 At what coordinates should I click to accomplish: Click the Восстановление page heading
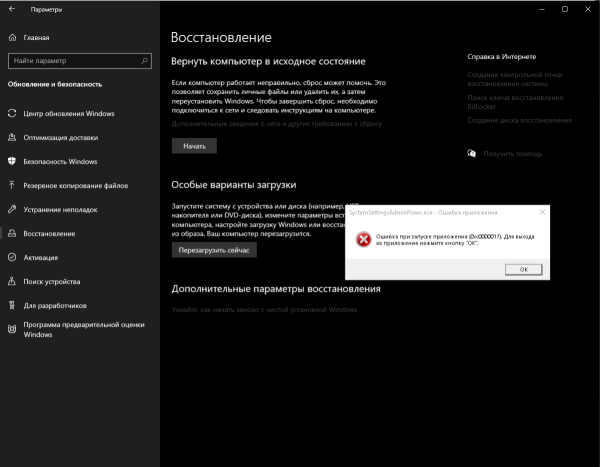coord(221,37)
